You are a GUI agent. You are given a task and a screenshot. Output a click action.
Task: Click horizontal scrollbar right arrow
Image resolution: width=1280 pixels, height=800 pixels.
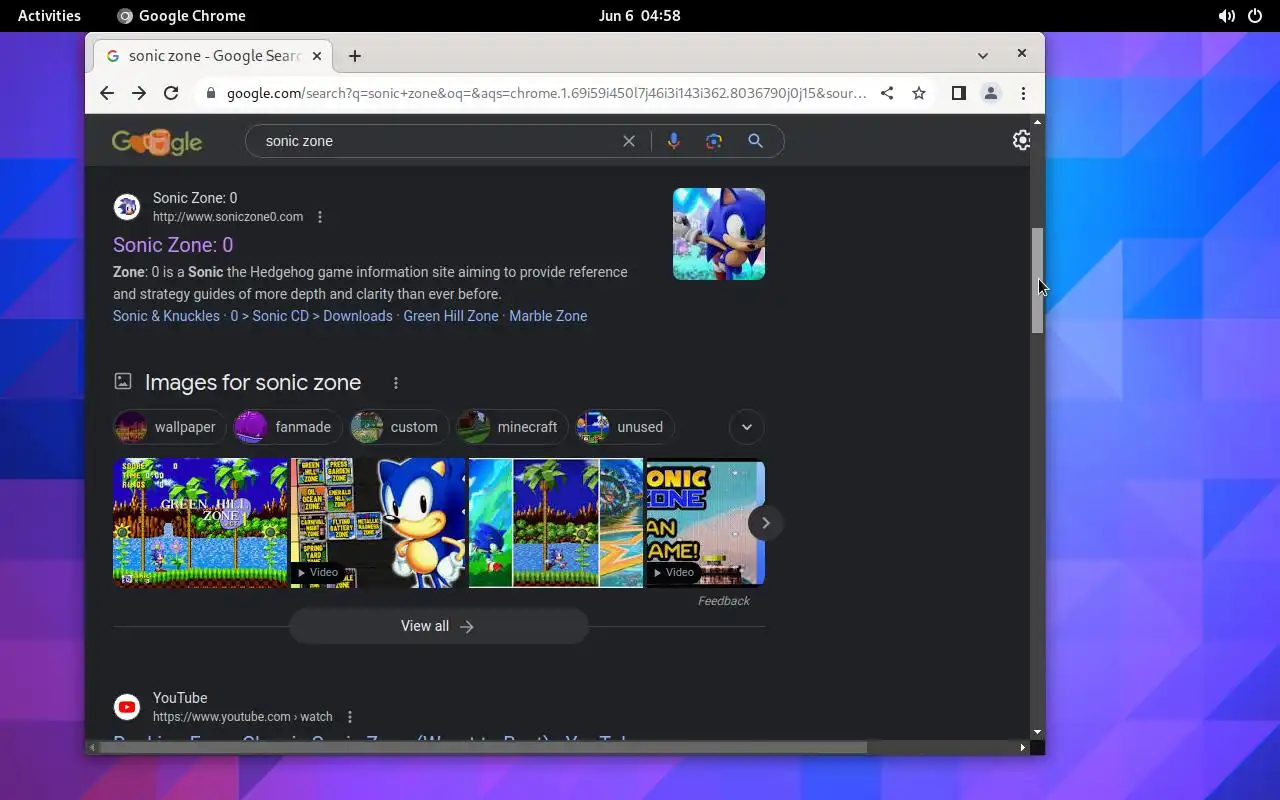[1023, 747]
